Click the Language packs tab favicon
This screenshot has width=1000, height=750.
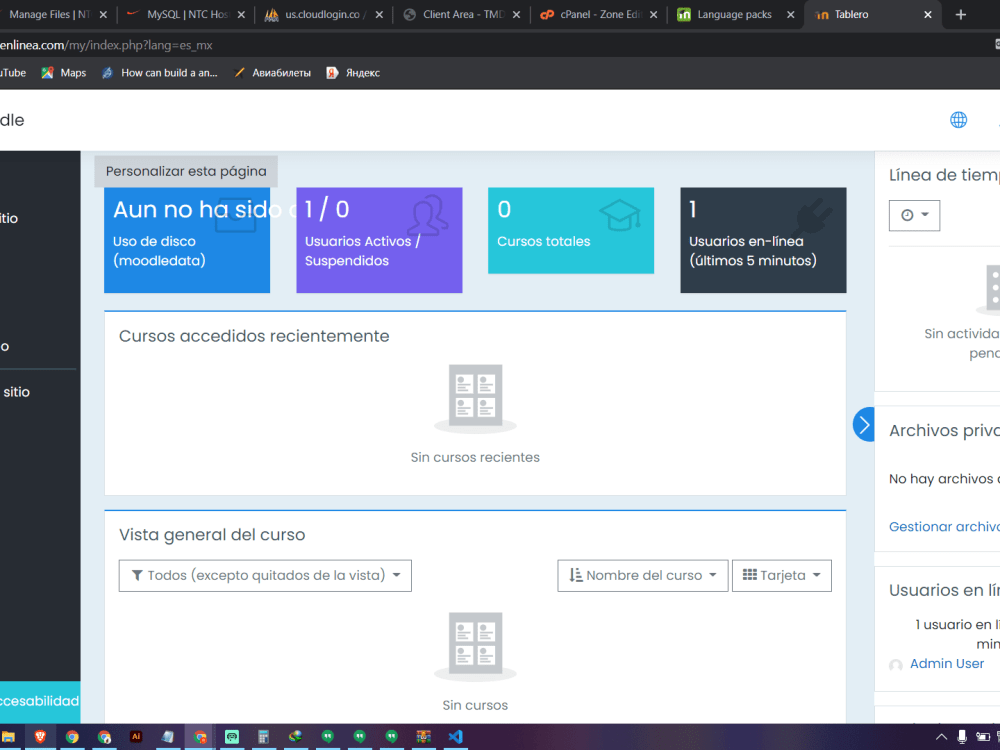(684, 15)
